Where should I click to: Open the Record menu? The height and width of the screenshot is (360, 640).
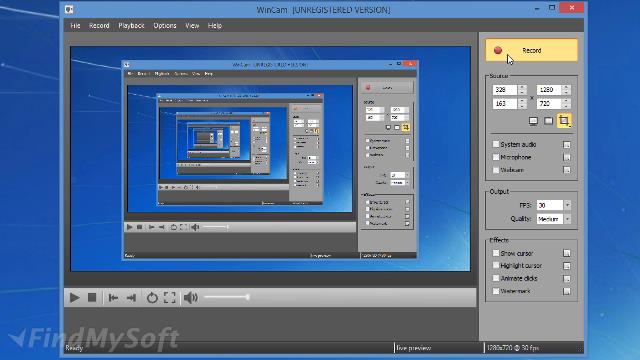point(99,25)
